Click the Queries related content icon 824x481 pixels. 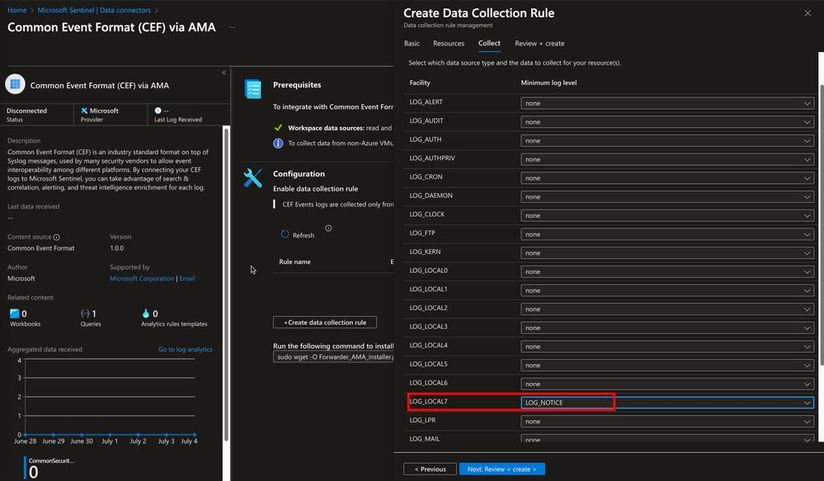click(85, 313)
